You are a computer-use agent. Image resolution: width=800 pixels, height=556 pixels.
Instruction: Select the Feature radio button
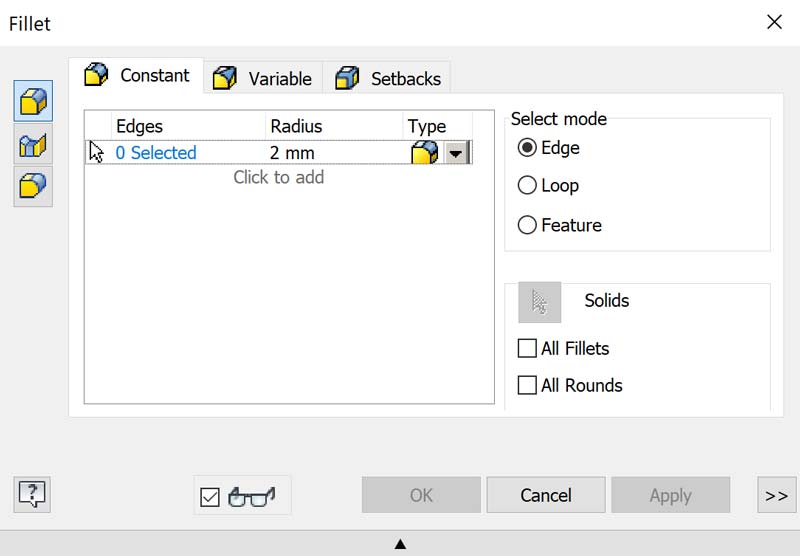coord(527,225)
